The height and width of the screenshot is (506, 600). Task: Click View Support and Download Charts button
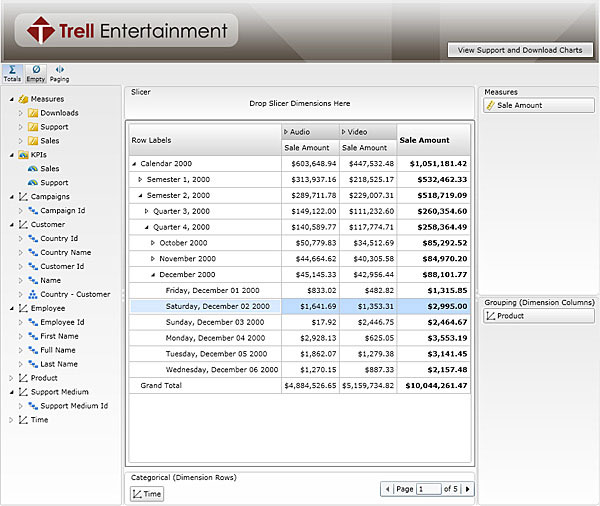click(x=519, y=49)
